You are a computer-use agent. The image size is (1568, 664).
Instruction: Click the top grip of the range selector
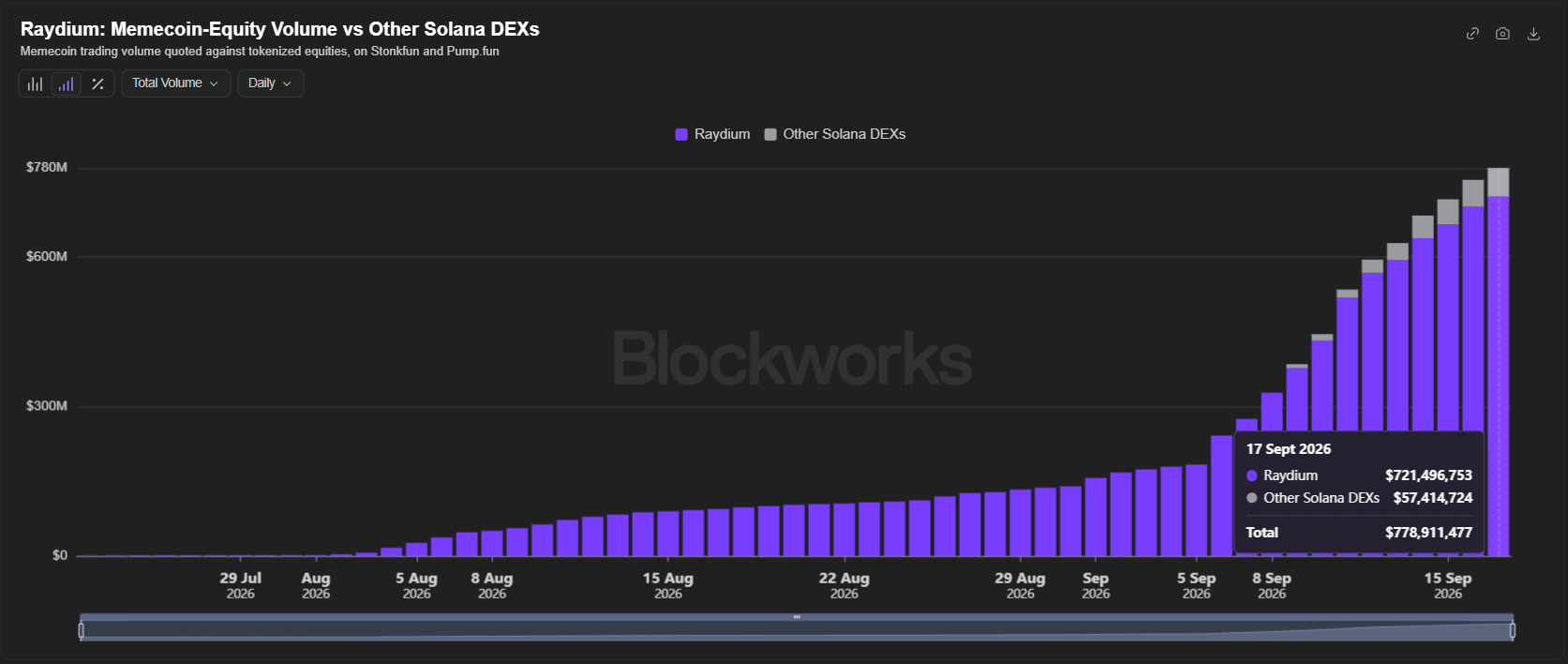click(x=797, y=617)
